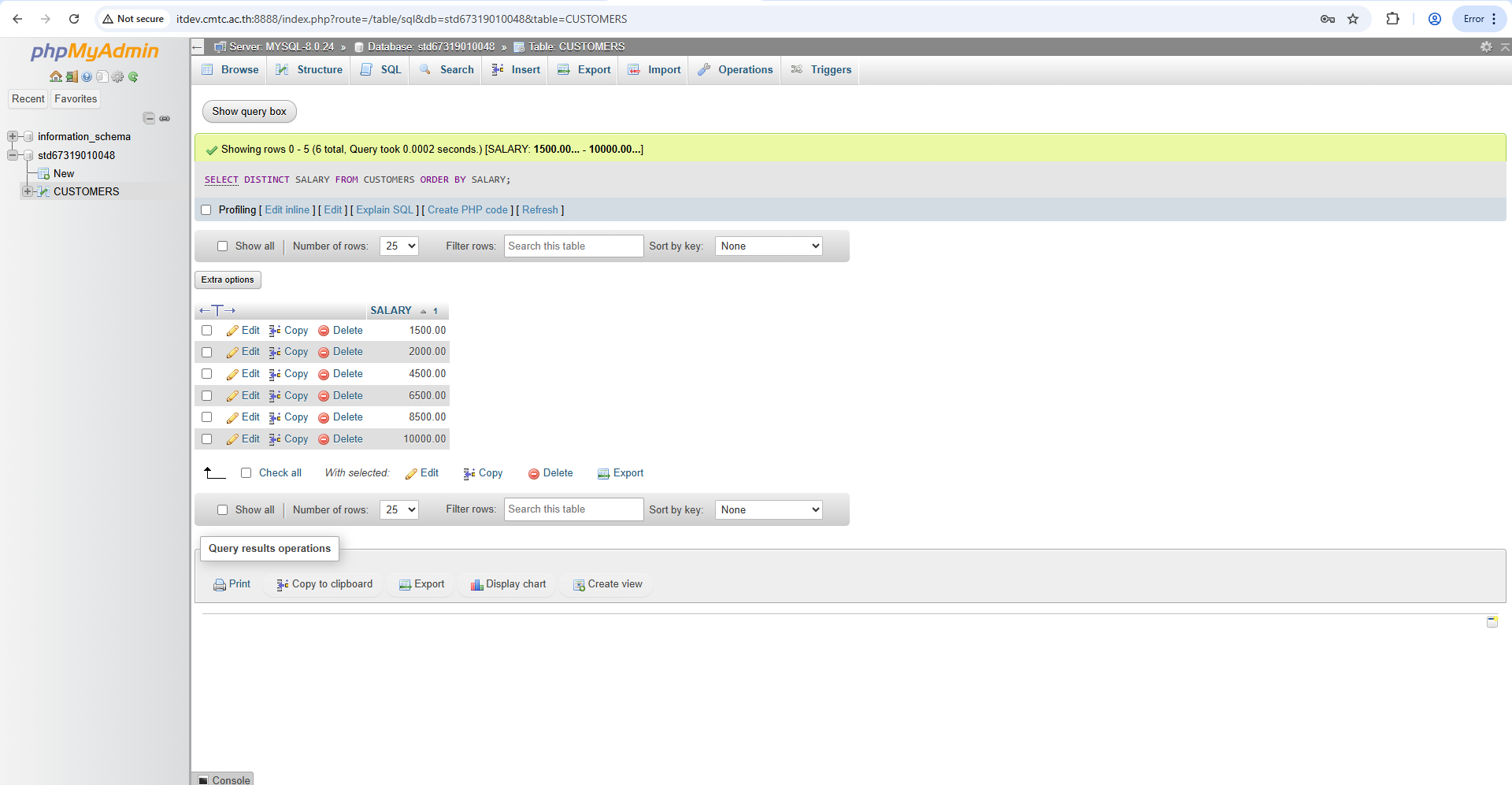Image resolution: width=1512 pixels, height=785 pixels.
Task: Enable the Profiling checkbox
Action: 206,210
